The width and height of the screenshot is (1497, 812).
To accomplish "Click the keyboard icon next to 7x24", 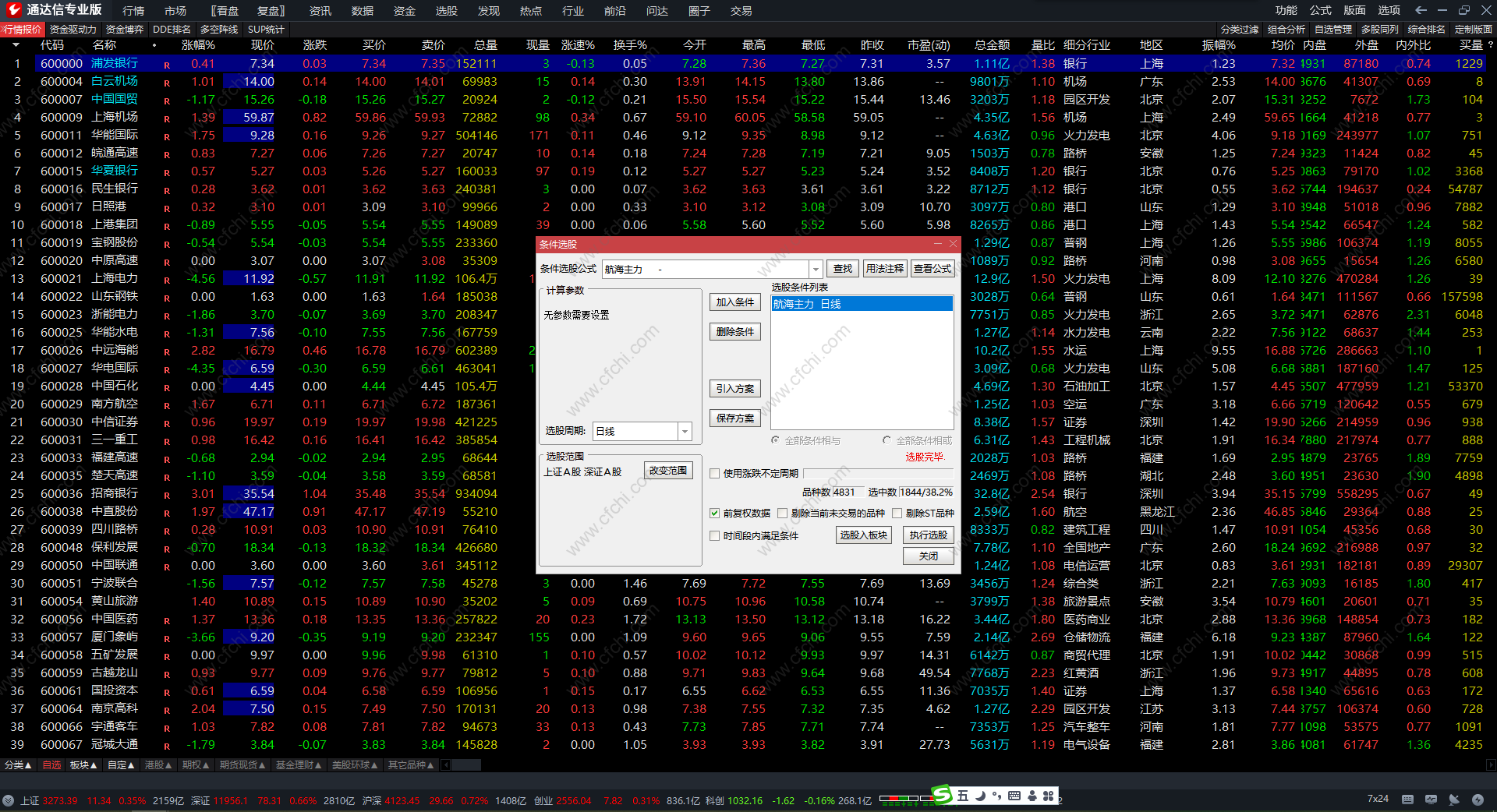I will pyautogui.click(x=1407, y=800).
